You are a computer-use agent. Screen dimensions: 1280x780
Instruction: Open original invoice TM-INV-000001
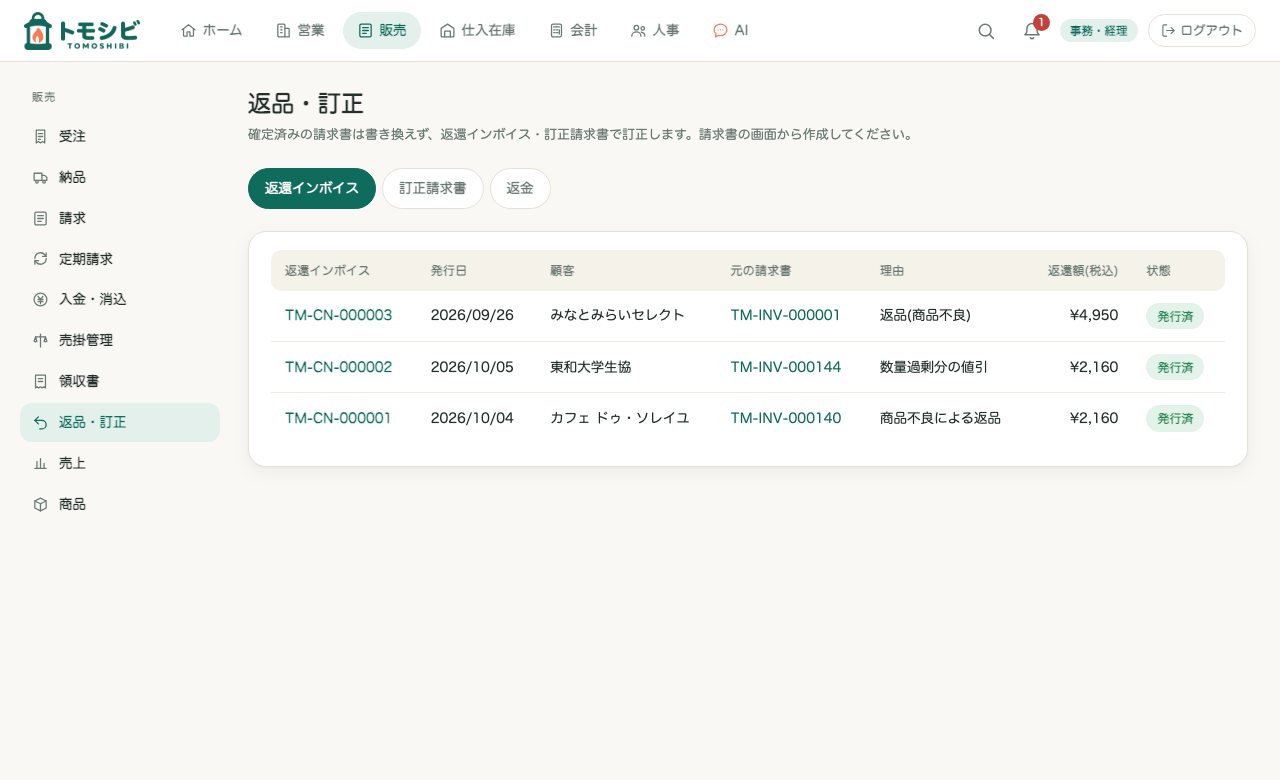(785, 315)
